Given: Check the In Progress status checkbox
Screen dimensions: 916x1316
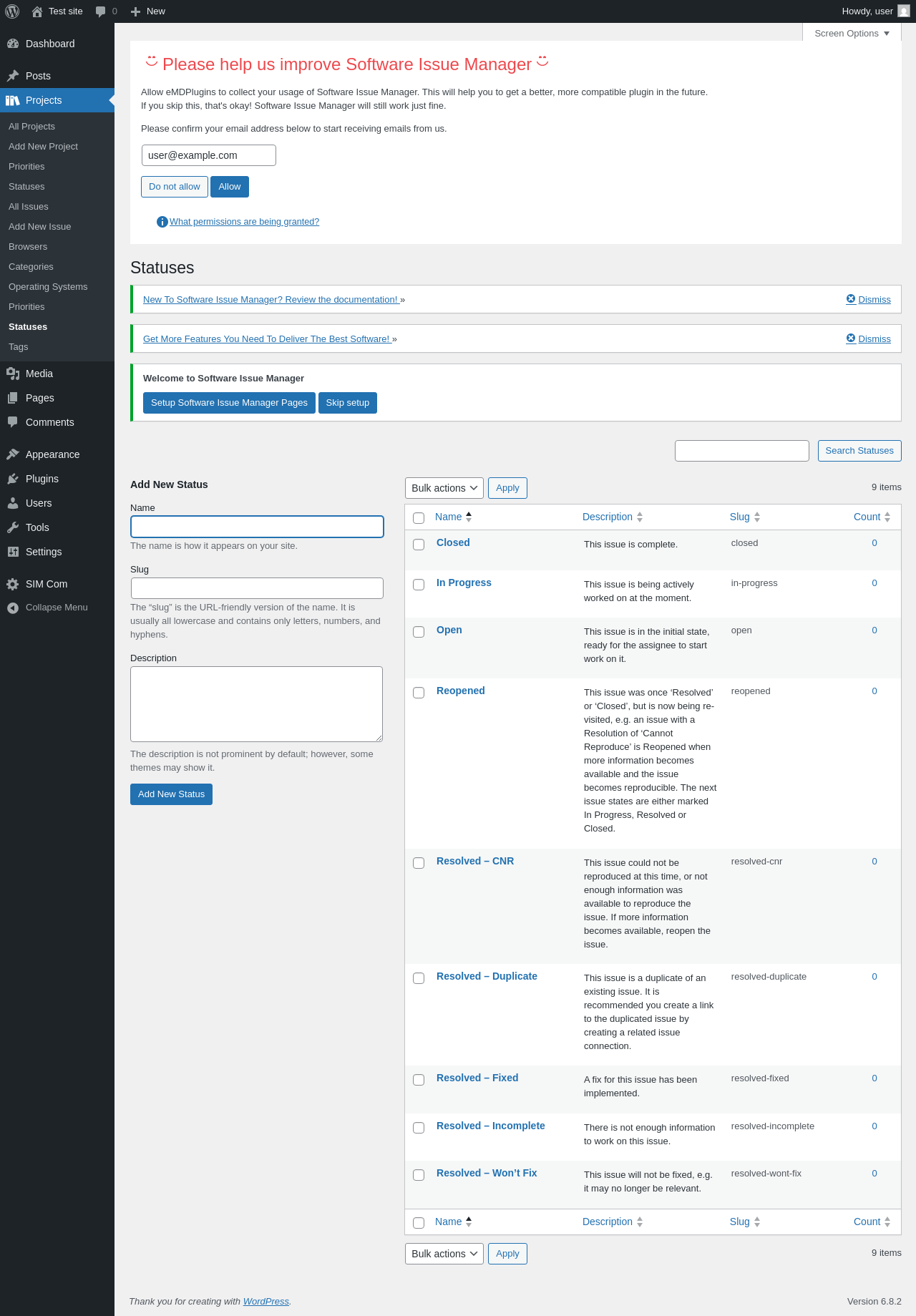Looking at the screenshot, I should pos(419,585).
